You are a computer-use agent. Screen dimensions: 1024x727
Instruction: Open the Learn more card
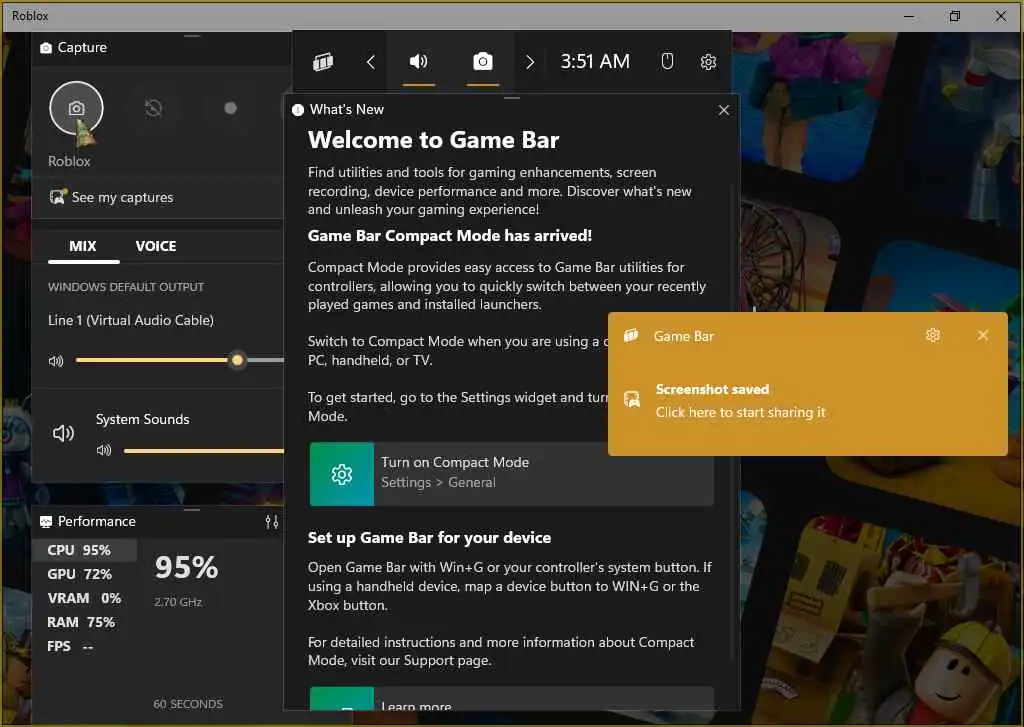click(511, 698)
